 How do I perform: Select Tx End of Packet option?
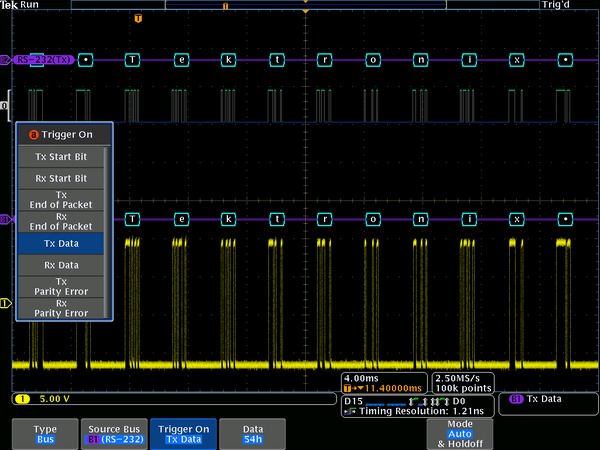click(61, 200)
